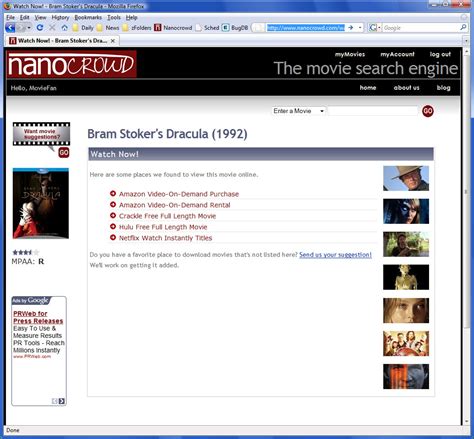The width and height of the screenshot is (474, 439).
Task: Open the blue-toned face thumbnail
Action: point(406,211)
